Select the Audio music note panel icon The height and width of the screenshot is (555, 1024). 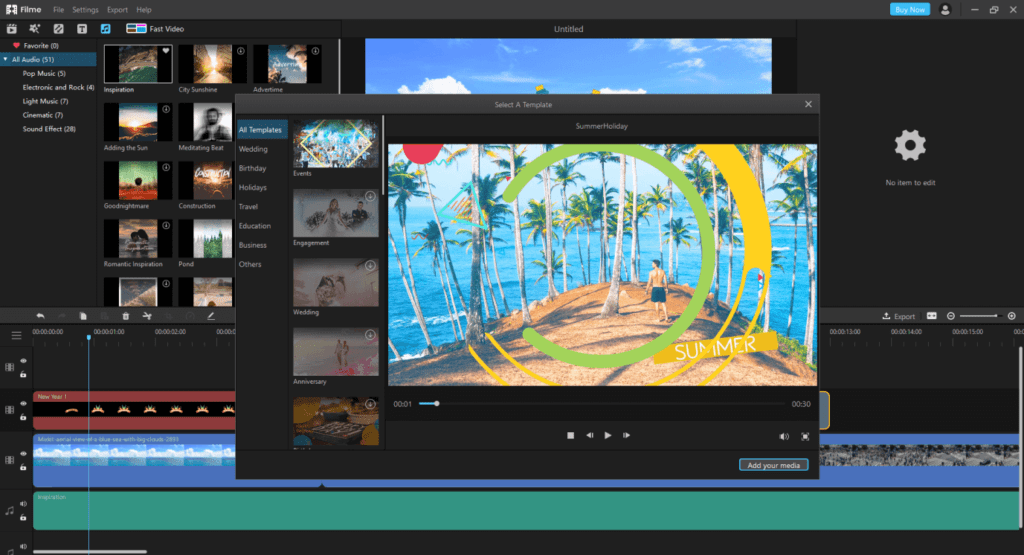click(x=105, y=29)
